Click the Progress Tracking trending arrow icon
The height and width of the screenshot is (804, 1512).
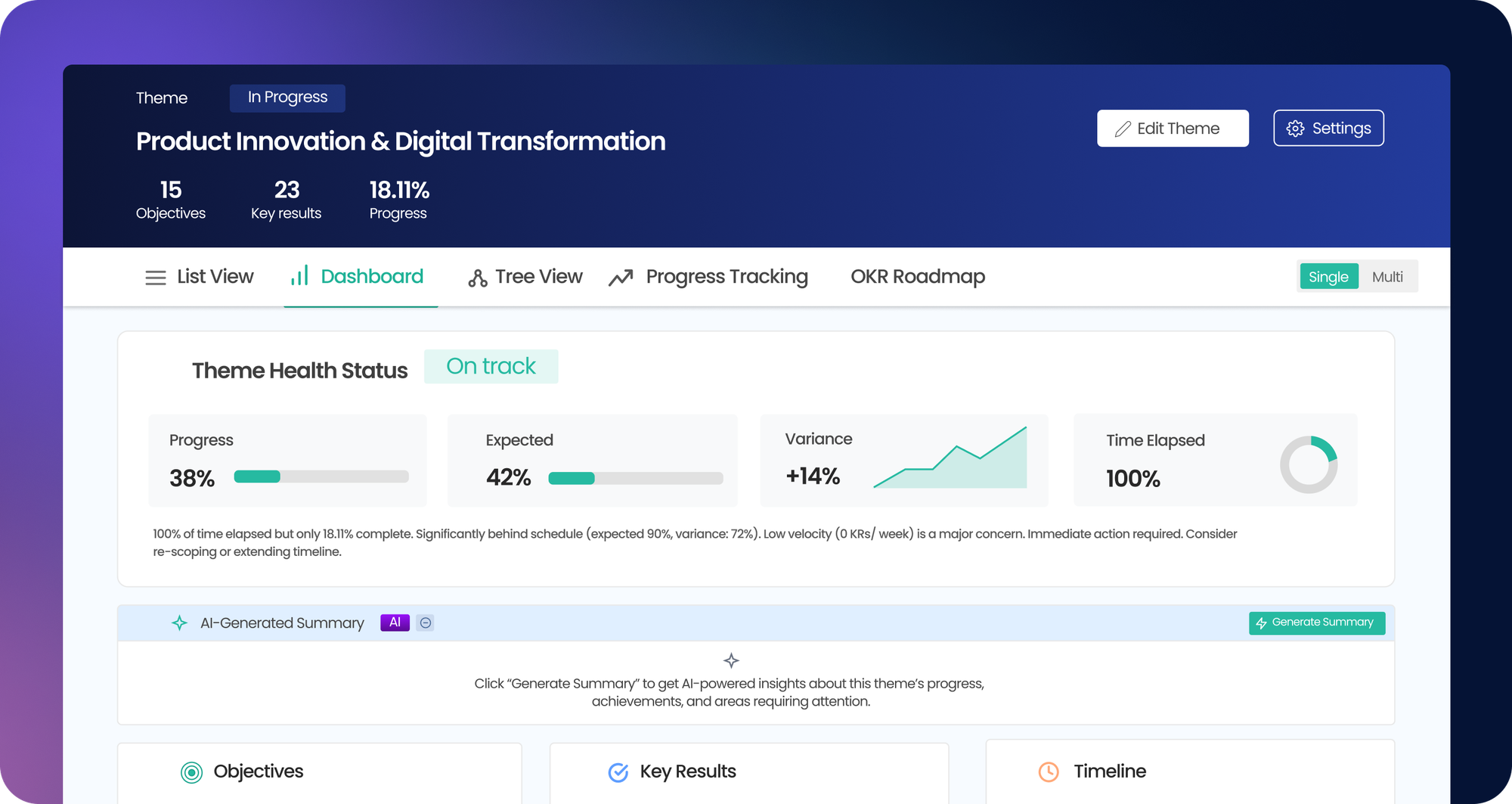pos(620,277)
